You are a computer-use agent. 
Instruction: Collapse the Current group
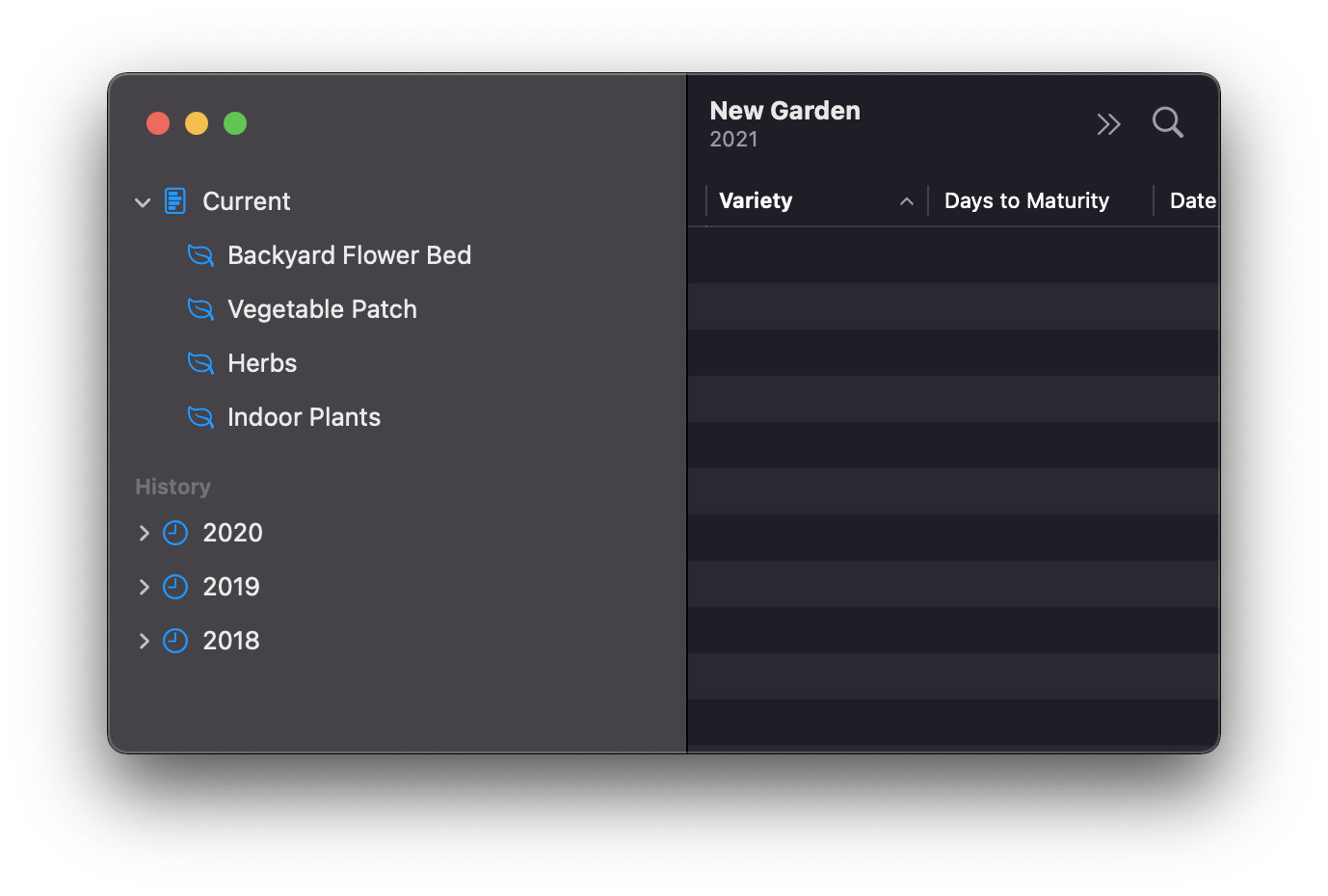143,202
